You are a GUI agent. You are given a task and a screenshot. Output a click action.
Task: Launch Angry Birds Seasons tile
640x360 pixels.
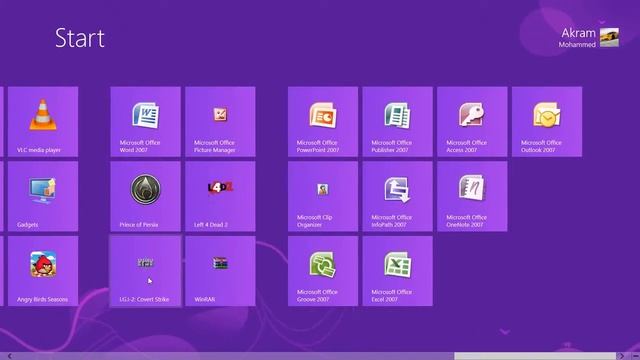[43, 271]
